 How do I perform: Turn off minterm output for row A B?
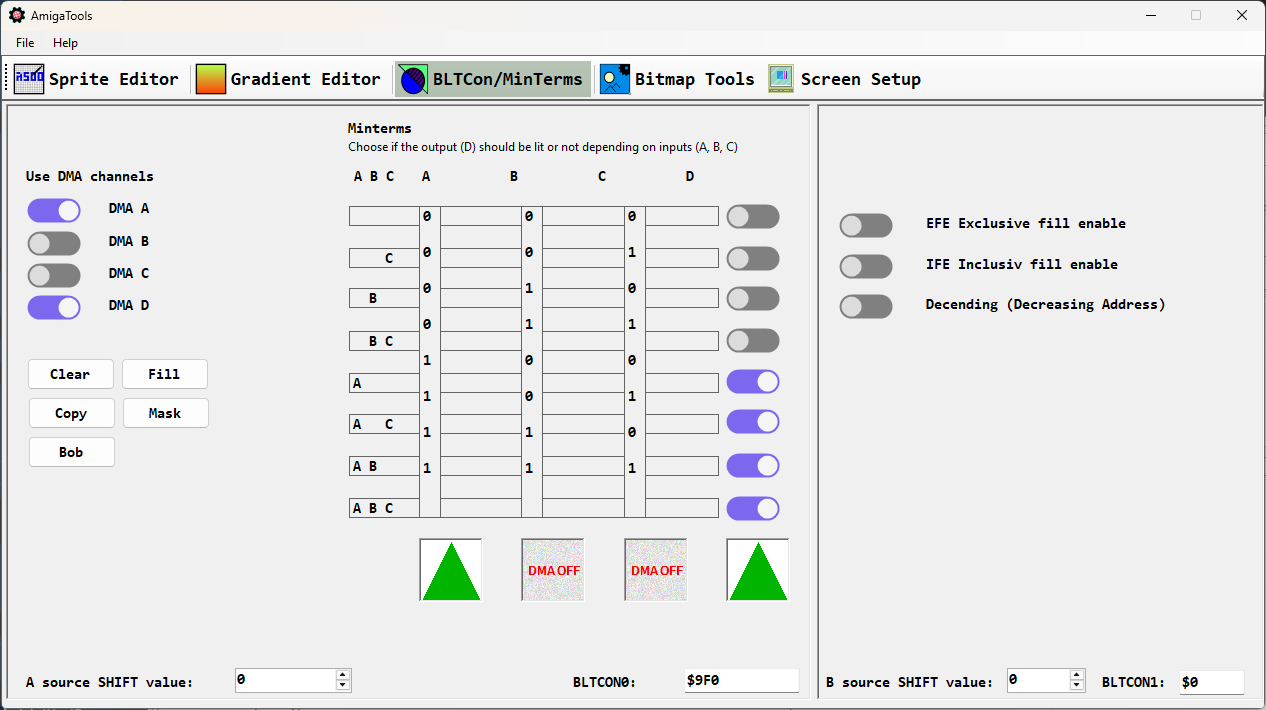753,466
